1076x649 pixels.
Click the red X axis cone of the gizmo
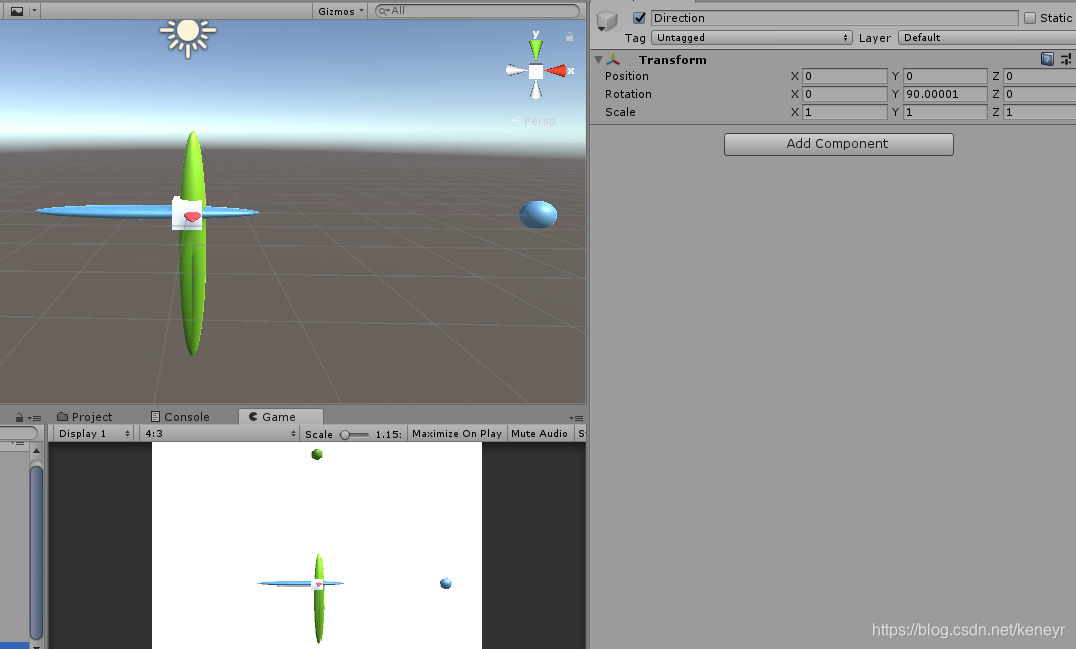pos(557,71)
